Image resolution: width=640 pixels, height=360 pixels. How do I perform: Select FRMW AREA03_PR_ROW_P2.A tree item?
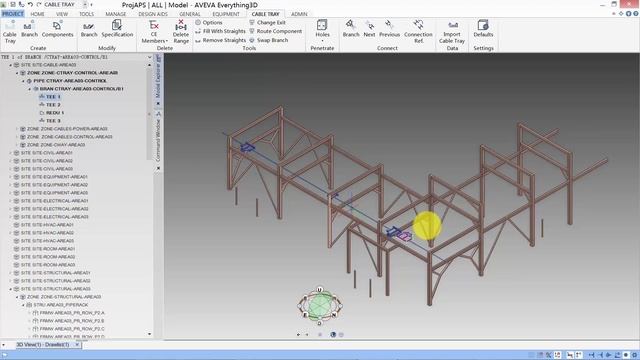(x=68, y=313)
